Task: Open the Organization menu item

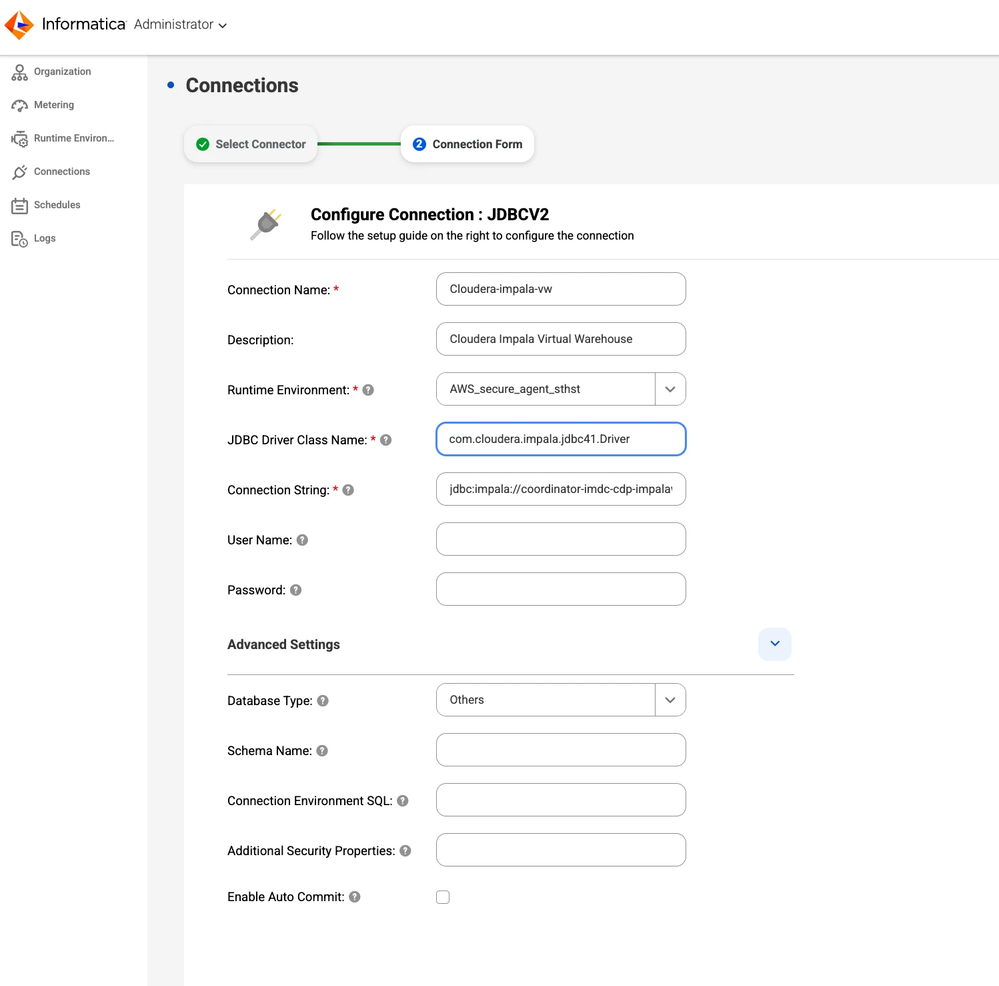Action: click(x=62, y=71)
